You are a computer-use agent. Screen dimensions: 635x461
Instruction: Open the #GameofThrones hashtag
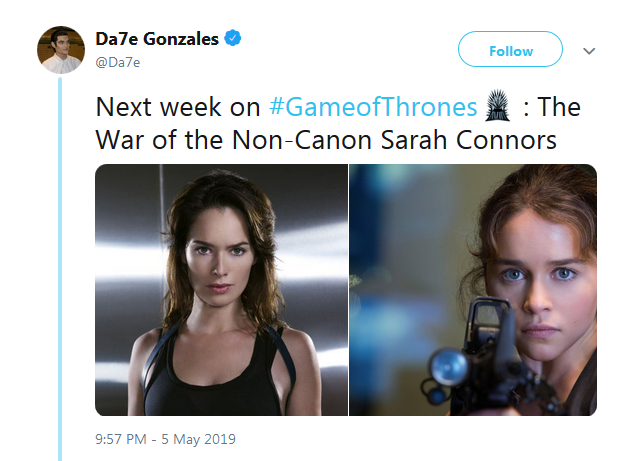click(373, 107)
